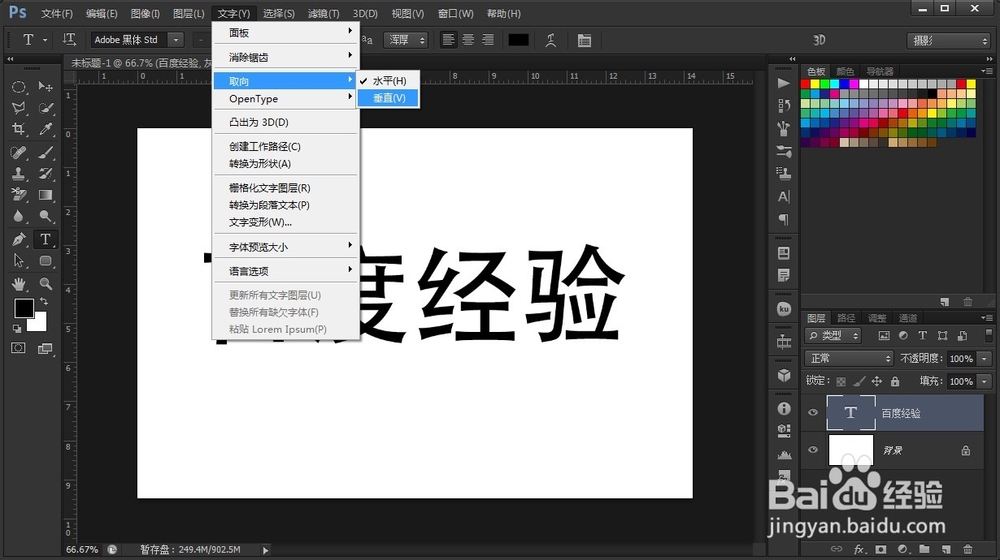This screenshot has height=560, width=1000.
Task: Select the Eraser tool
Action: (18, 195)
